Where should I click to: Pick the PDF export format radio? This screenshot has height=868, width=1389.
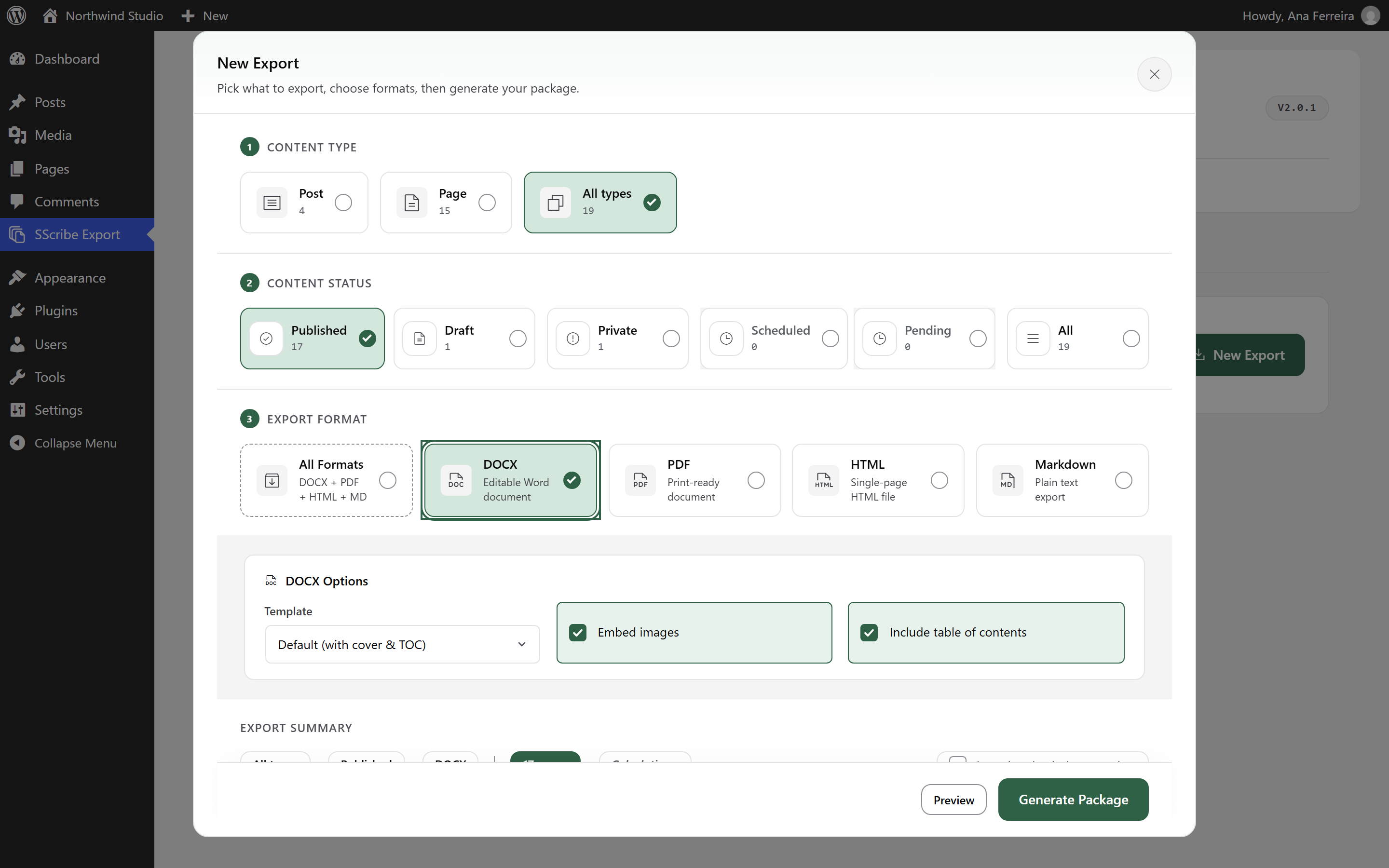[x=756, y=480]
